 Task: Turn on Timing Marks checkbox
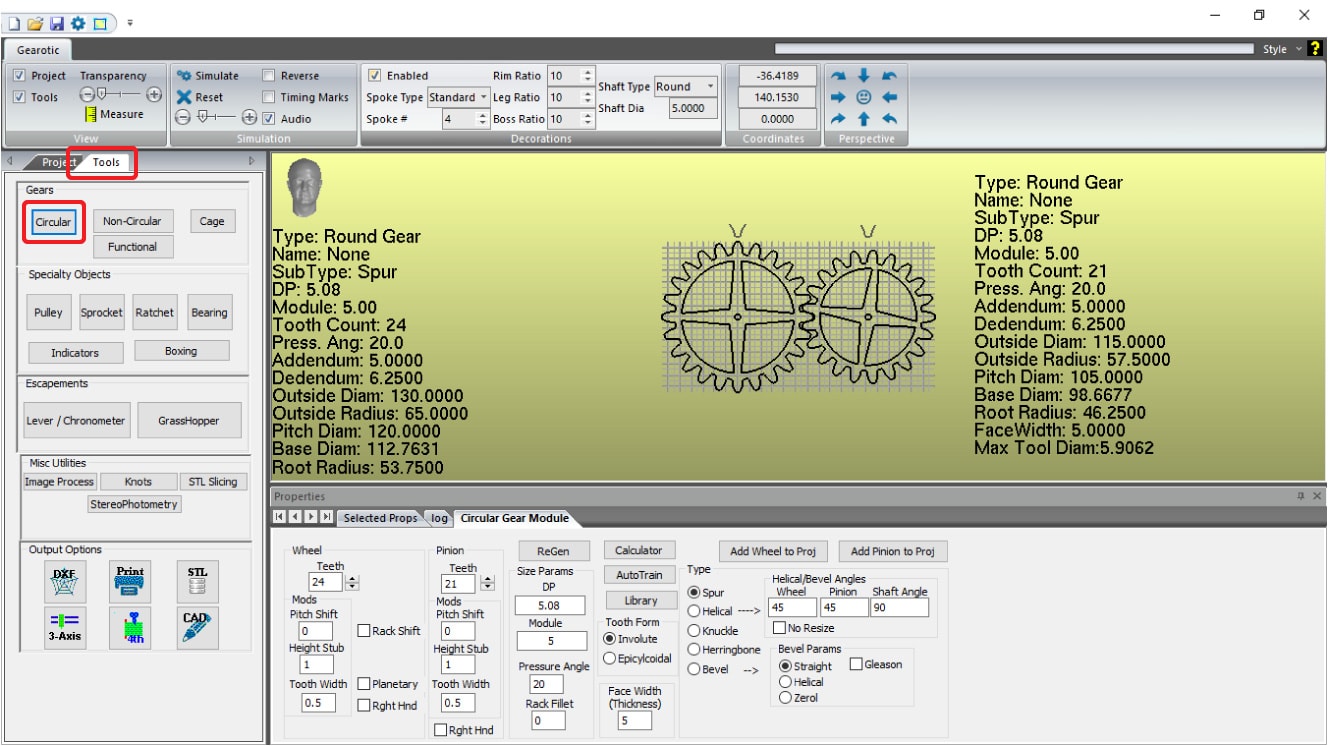[269, 98]
